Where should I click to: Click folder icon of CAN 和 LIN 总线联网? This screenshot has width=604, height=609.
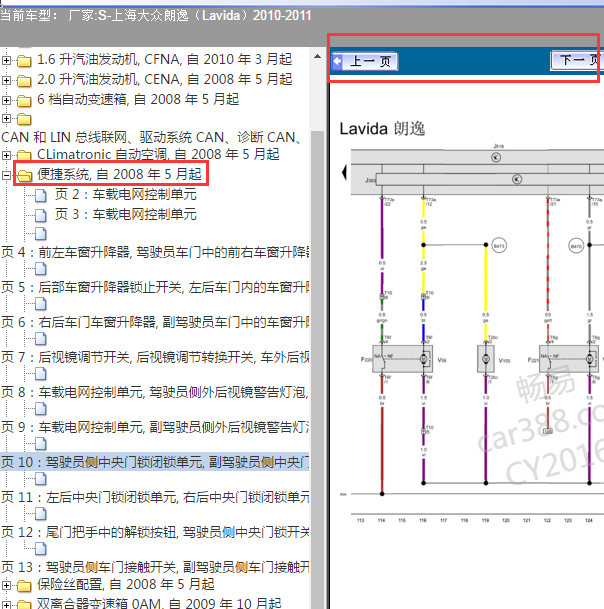pyautogui.click(x=24, y=118)
